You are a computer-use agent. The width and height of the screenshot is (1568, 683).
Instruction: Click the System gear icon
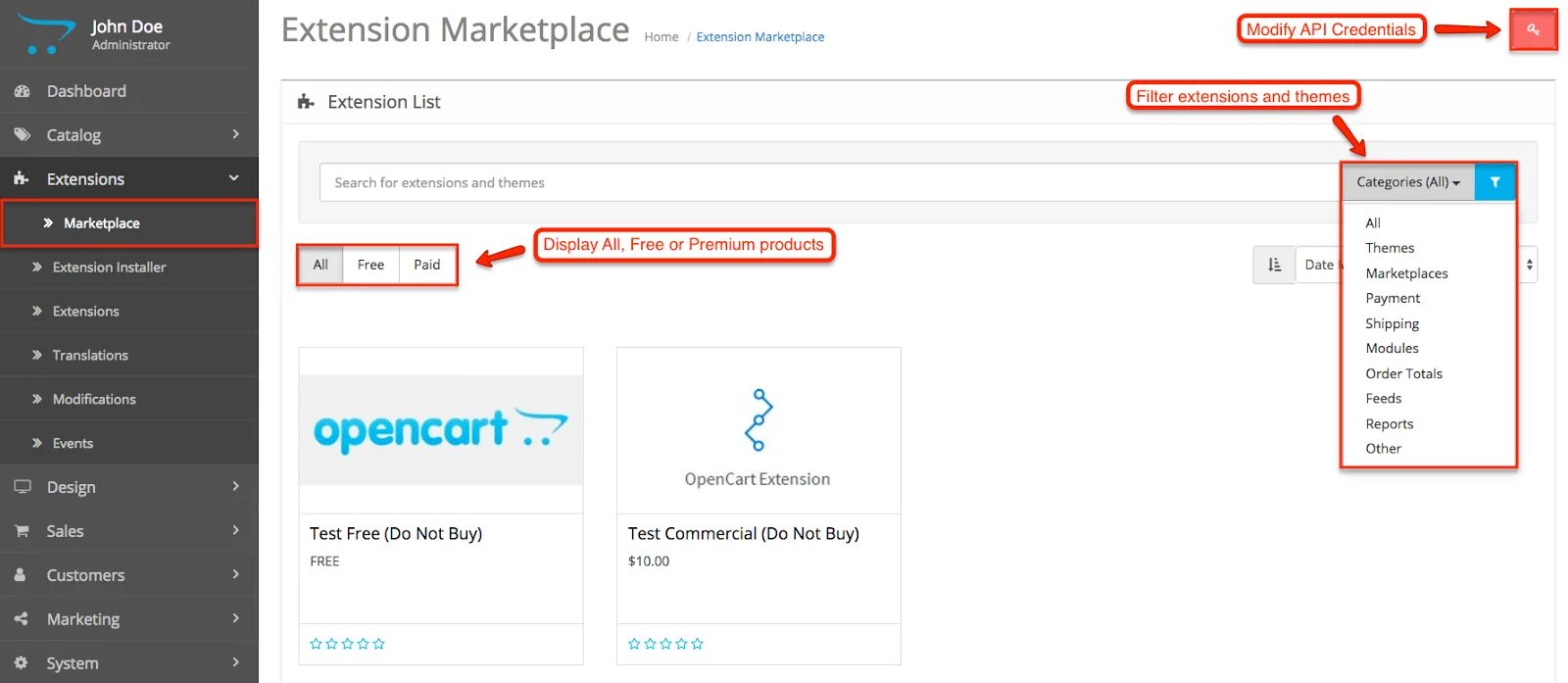(22, 663)
